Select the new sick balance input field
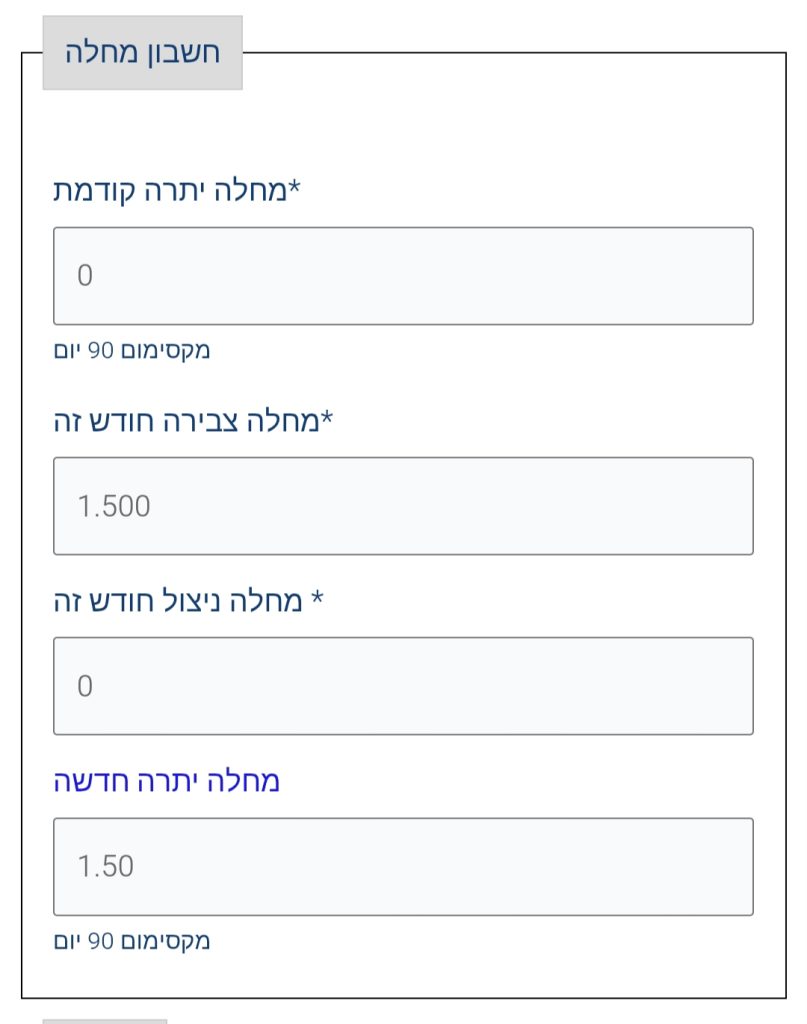The image size is (807, 1024). pyautogui.click(x=403, y=867)
